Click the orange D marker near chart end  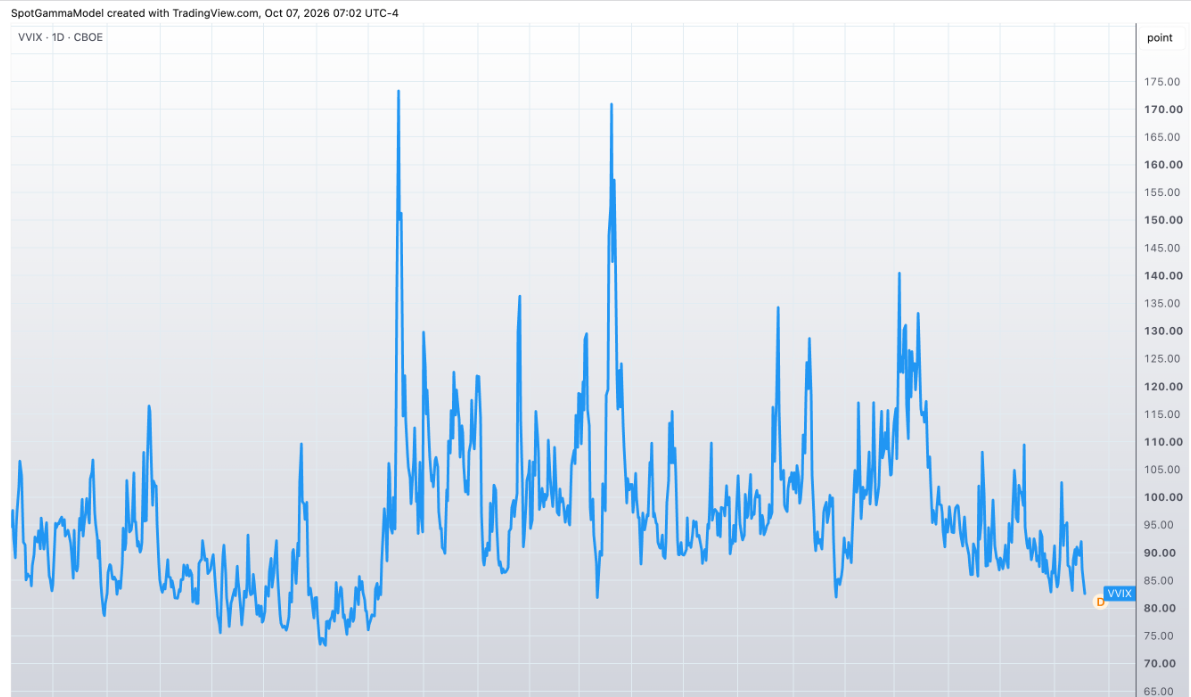click(x=1100, y=602)
